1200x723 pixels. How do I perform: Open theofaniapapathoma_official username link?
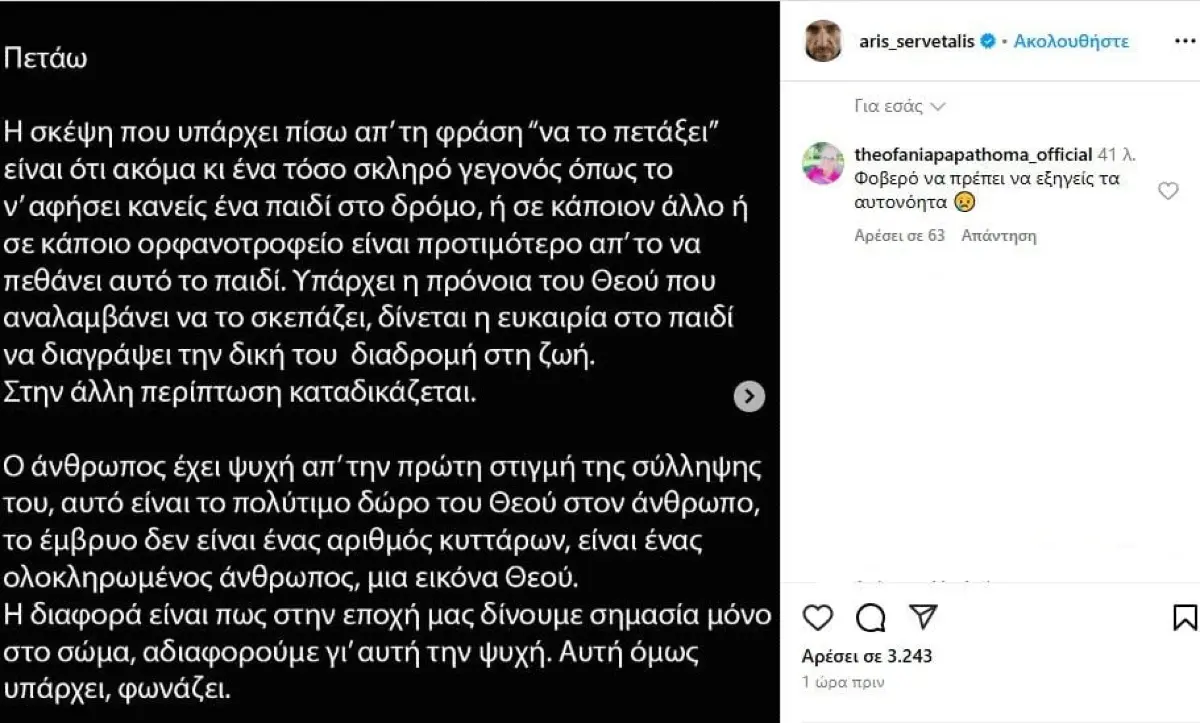point(974,155)
